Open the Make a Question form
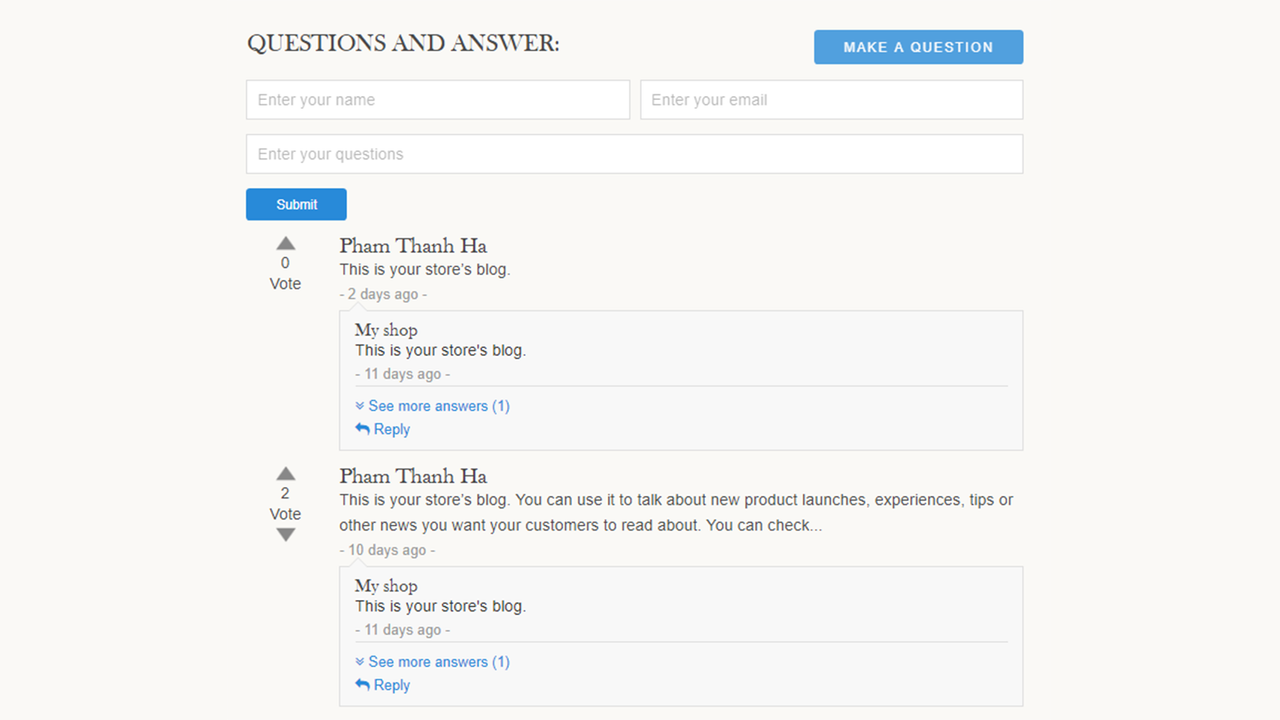 point(918,47)
